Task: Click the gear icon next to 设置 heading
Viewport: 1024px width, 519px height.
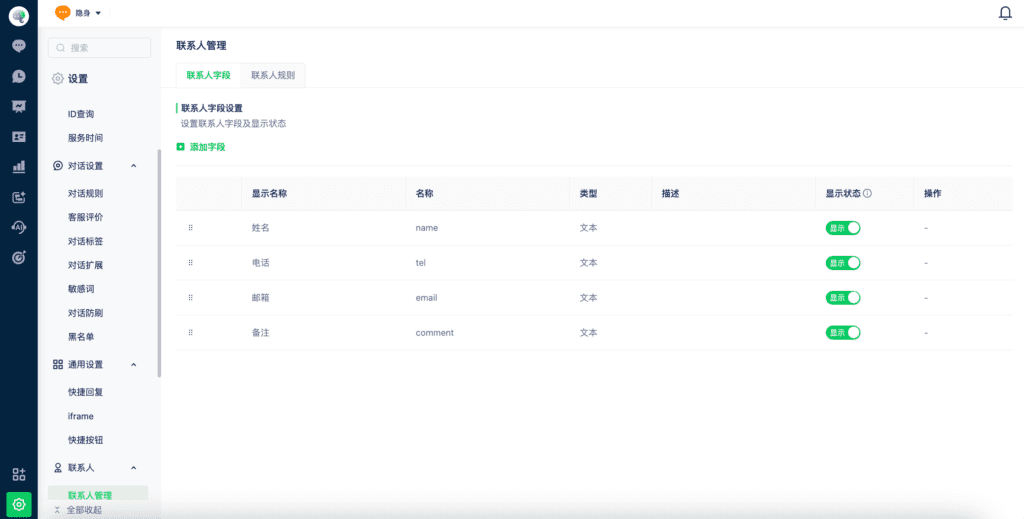Action: (57, 79)
